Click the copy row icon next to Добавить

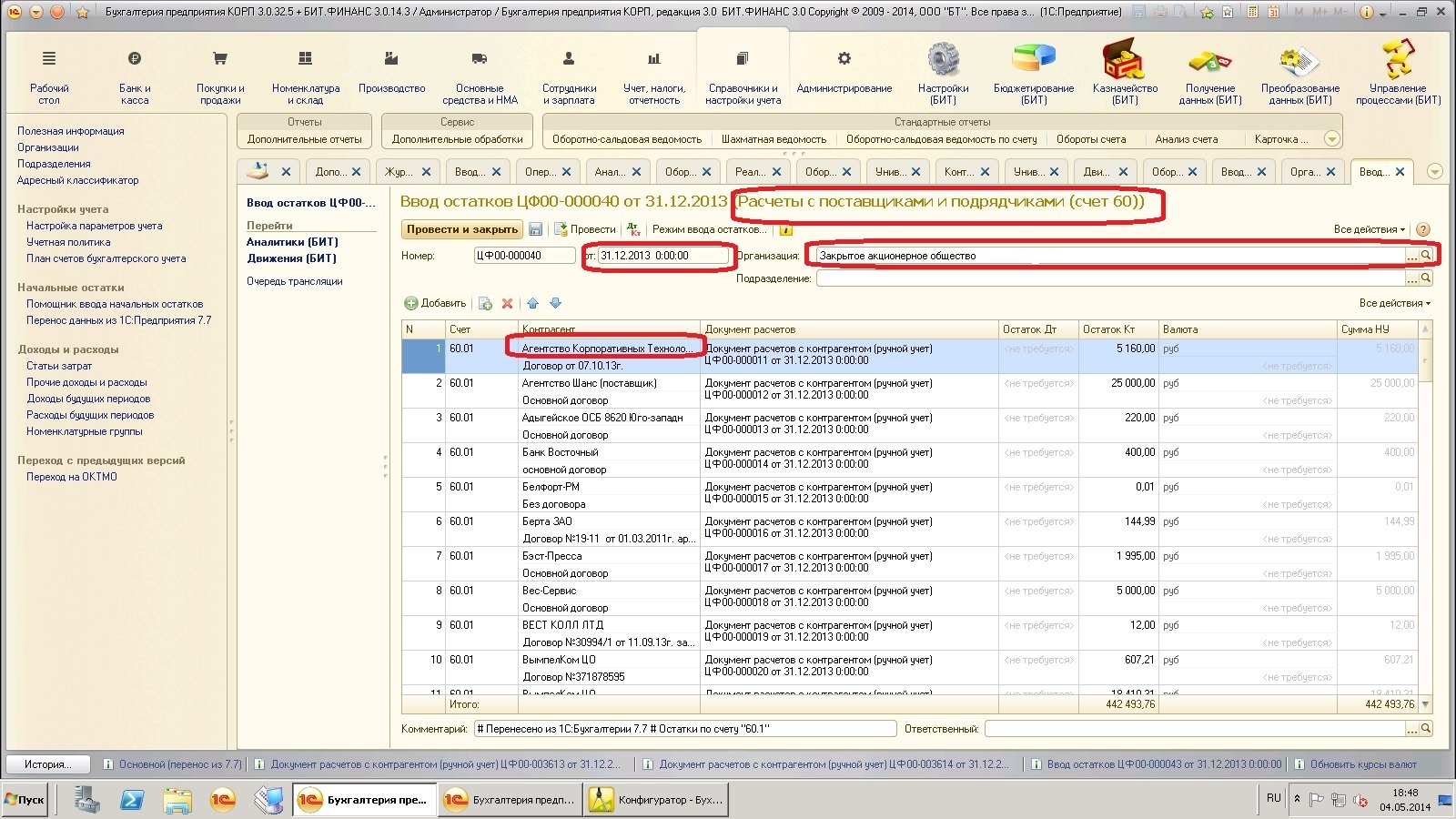[485, 303]
